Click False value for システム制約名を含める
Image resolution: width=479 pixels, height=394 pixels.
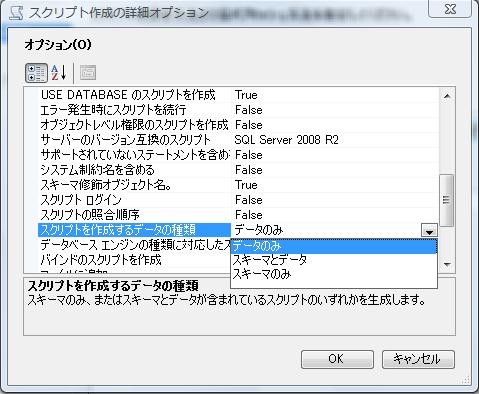[x=249, y=170]
